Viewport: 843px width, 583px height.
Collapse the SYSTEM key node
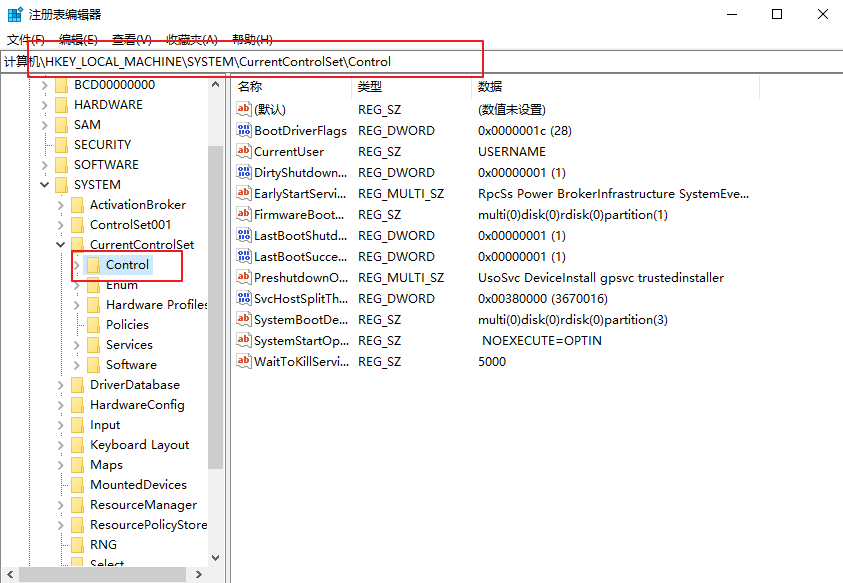[x=45, y=185]
